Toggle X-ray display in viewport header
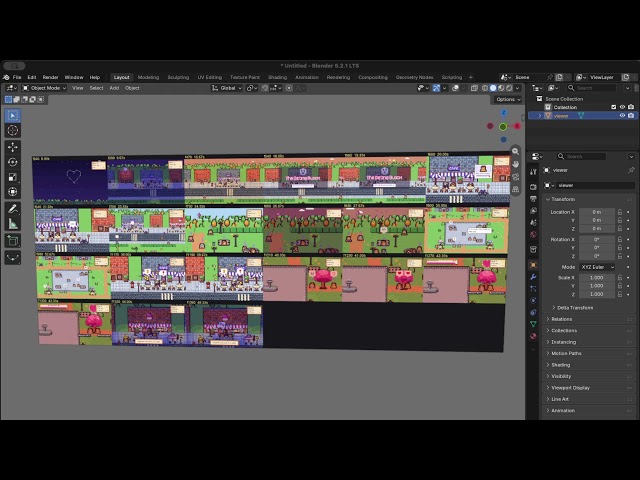 (x=474, y=88)
